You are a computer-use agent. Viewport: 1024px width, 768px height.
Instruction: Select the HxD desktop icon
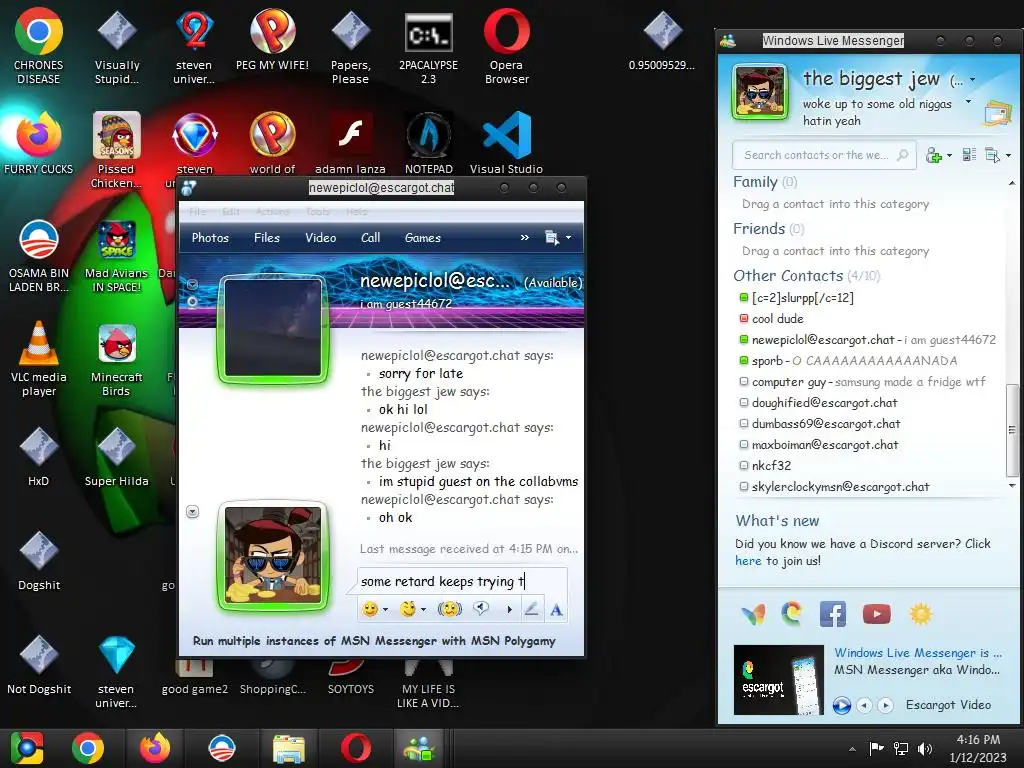click(39, 456)
